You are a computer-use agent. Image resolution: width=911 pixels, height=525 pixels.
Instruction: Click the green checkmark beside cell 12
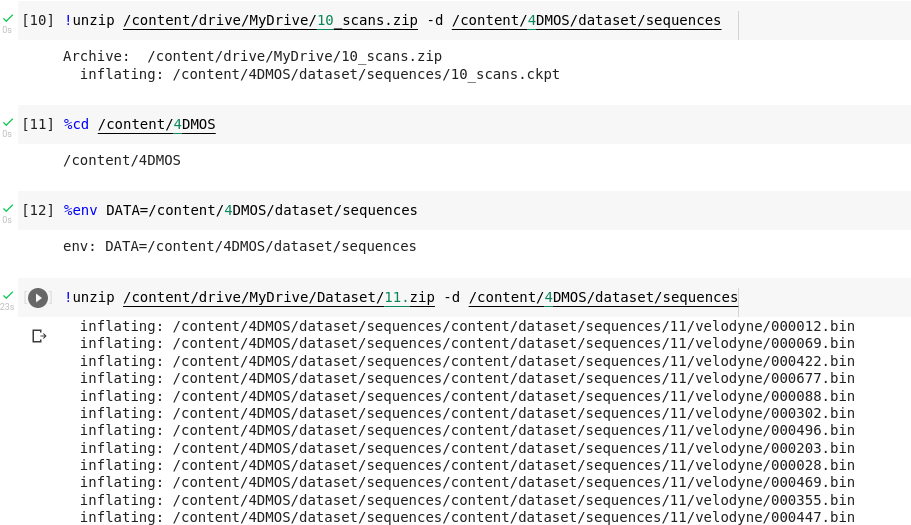coord(8,208)
